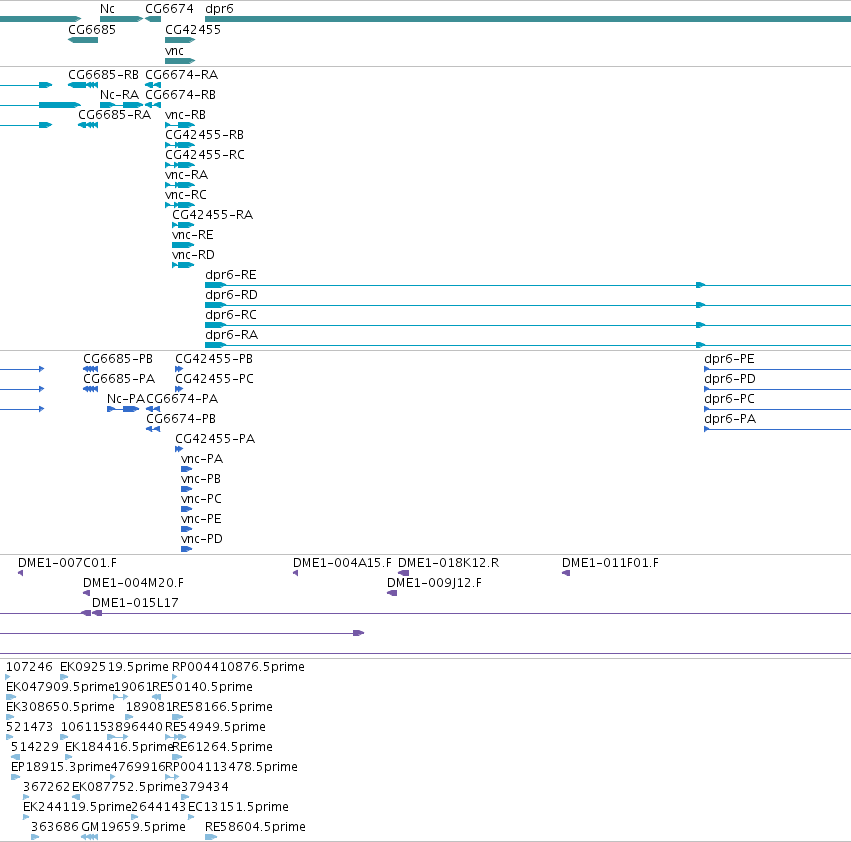The width and height of the screenshot is (851, 842).
Task: Select protein vnc-PD
Action: 202,539
